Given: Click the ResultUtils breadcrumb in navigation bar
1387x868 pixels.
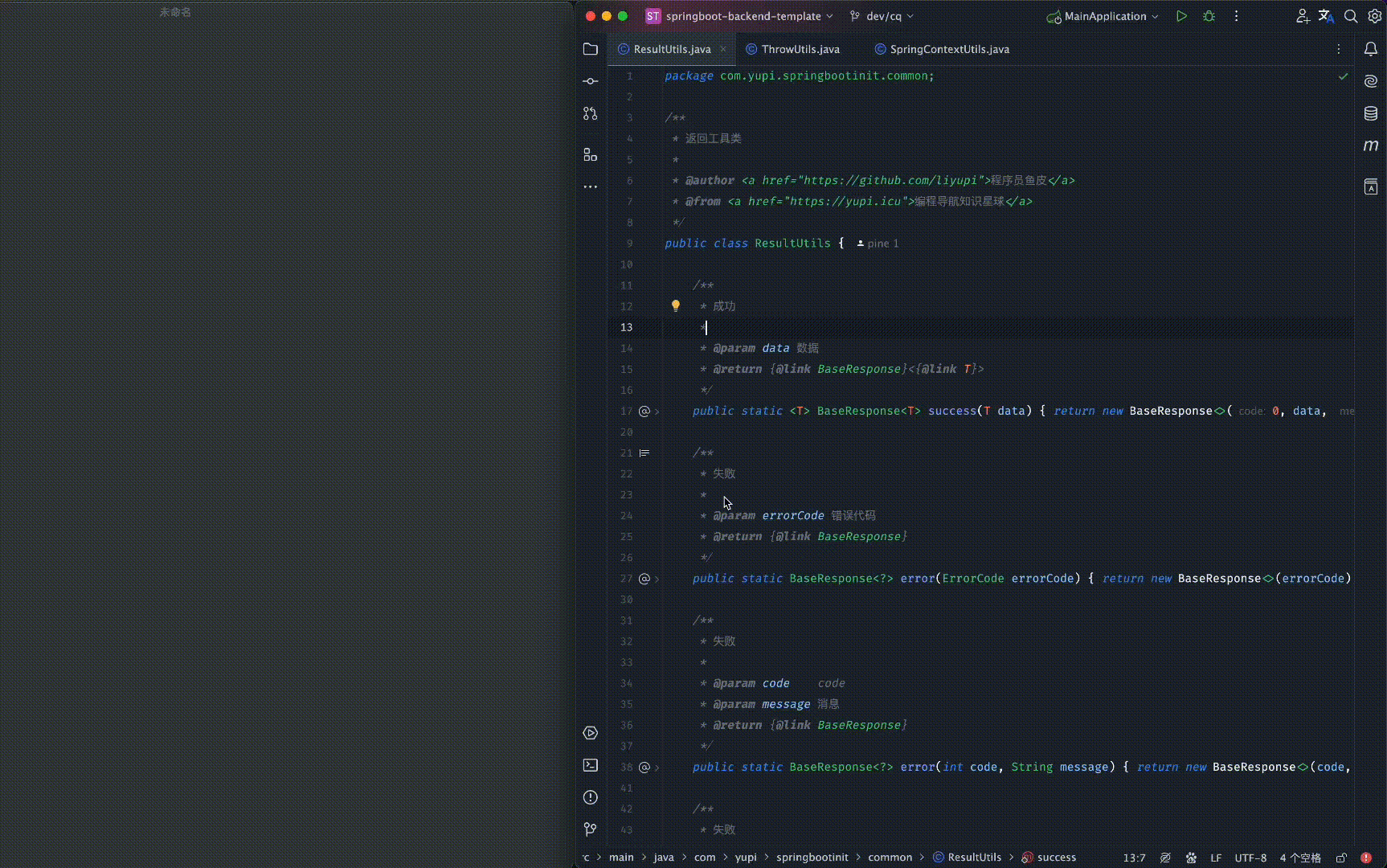Looking at the screenshot, I should [974, 858].
